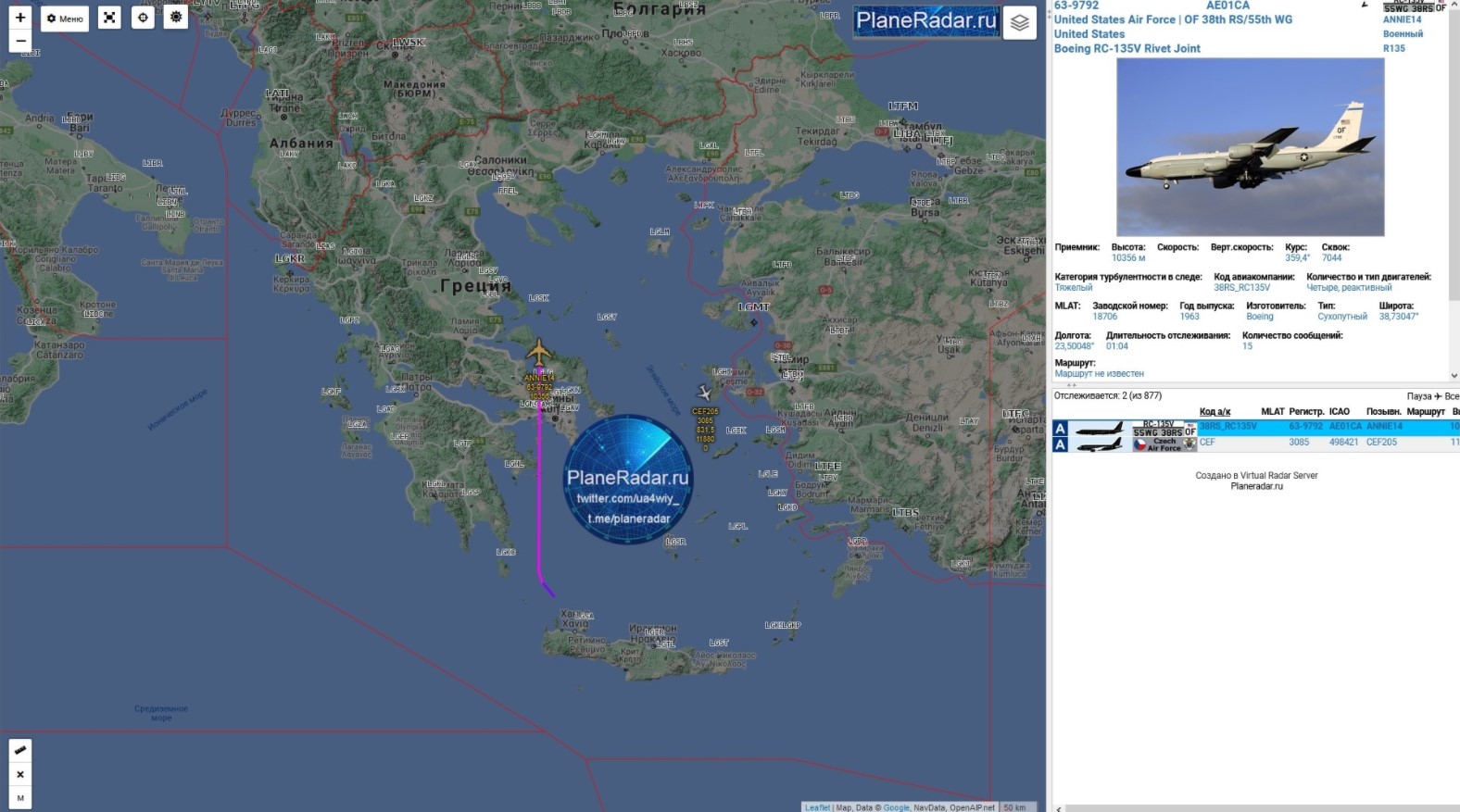This screenshot has width=1460, height=812.
Task: Toggle fullscreen map view
Action: pyautogui.click(x=109, y=18)
